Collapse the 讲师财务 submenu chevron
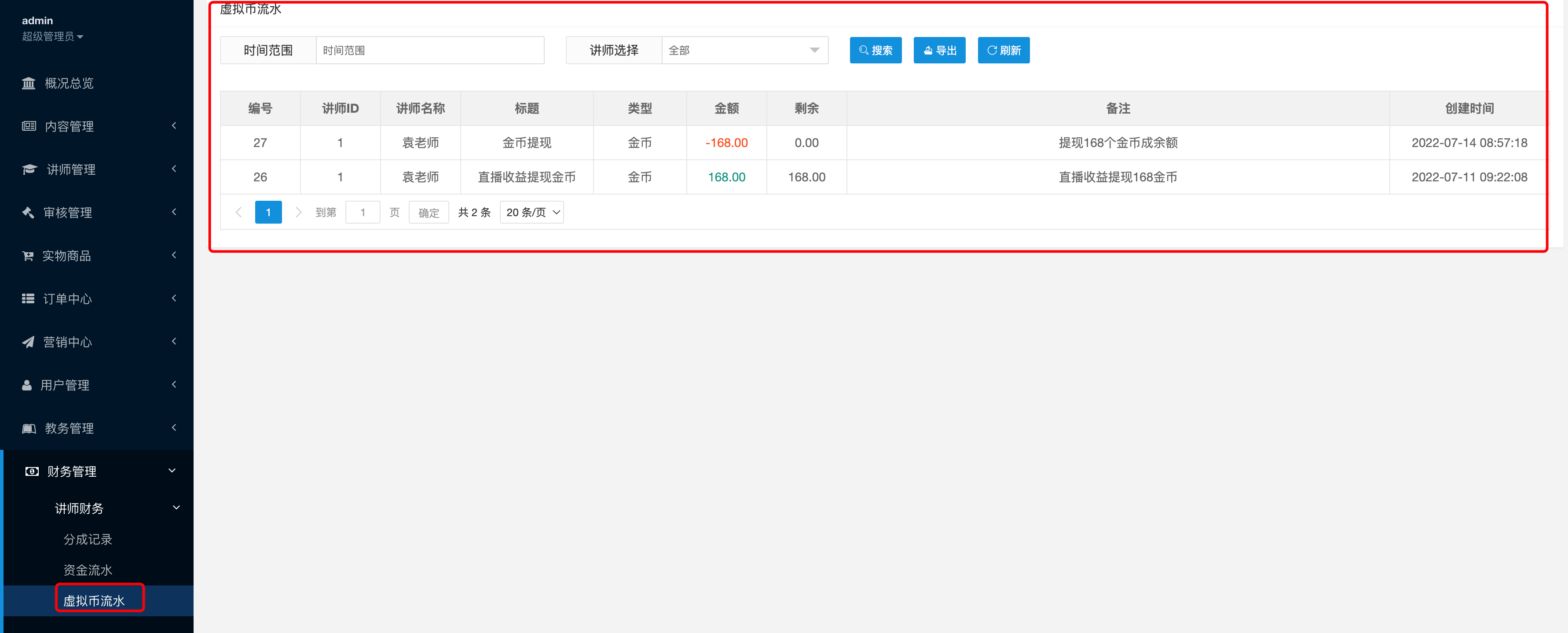 [x=176, y=508]
